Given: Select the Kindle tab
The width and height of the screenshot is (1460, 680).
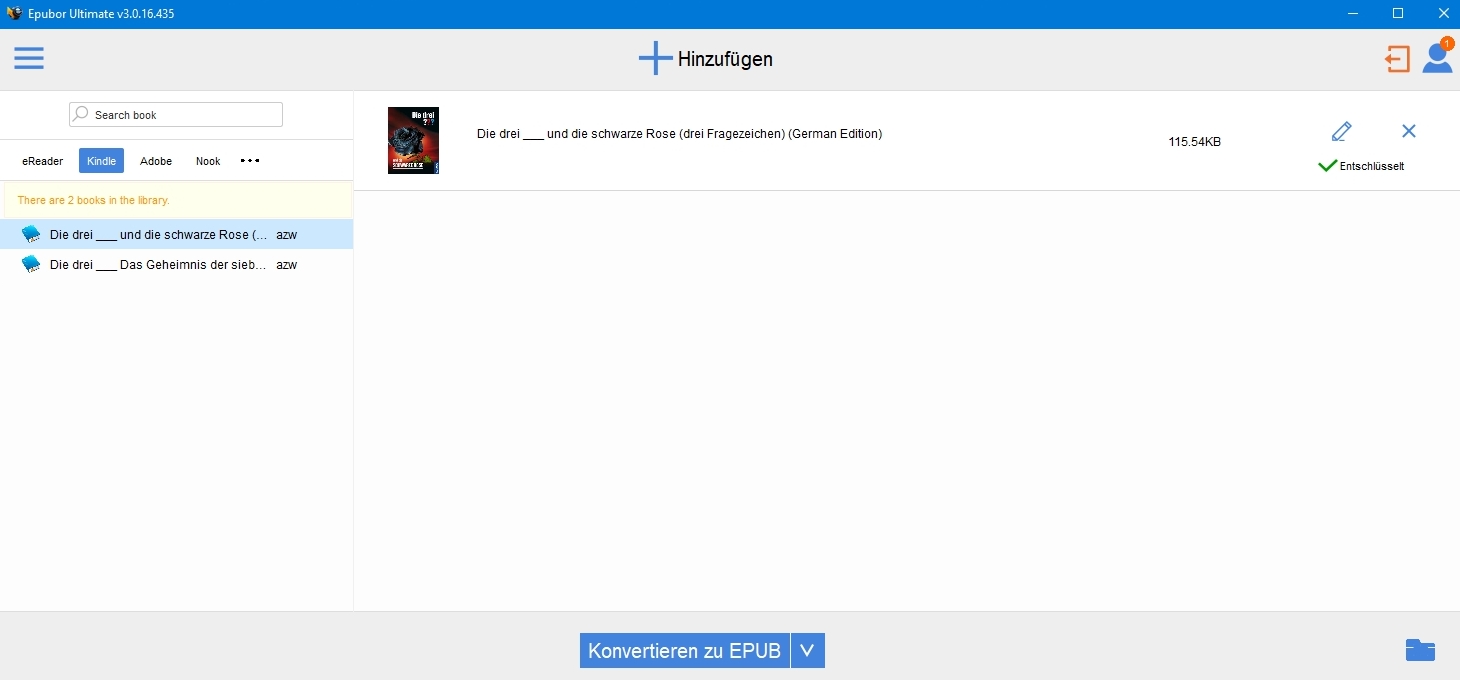Looking at the screenshot, I should click(x=101, y=161).
